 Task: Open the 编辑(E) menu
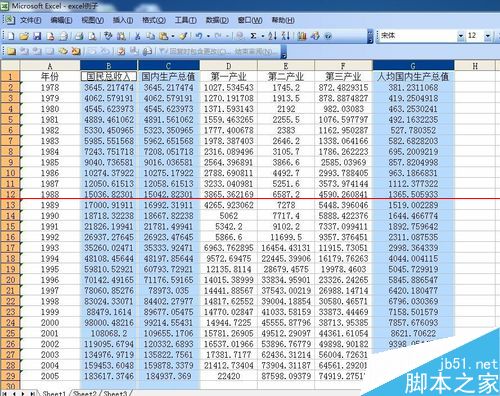pos(61,20)
